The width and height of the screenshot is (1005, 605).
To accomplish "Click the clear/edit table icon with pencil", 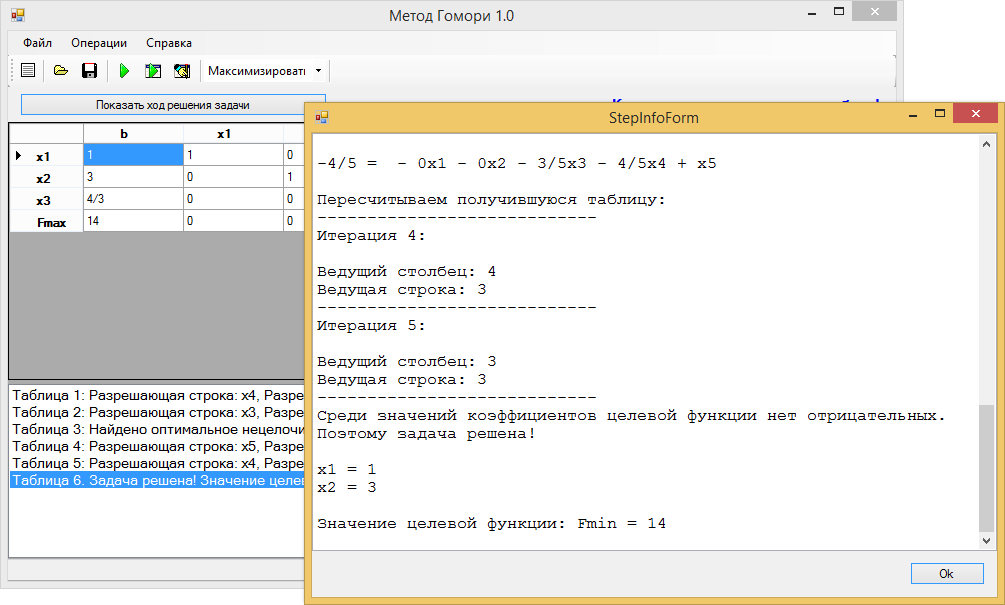I will tap(182, 70).
